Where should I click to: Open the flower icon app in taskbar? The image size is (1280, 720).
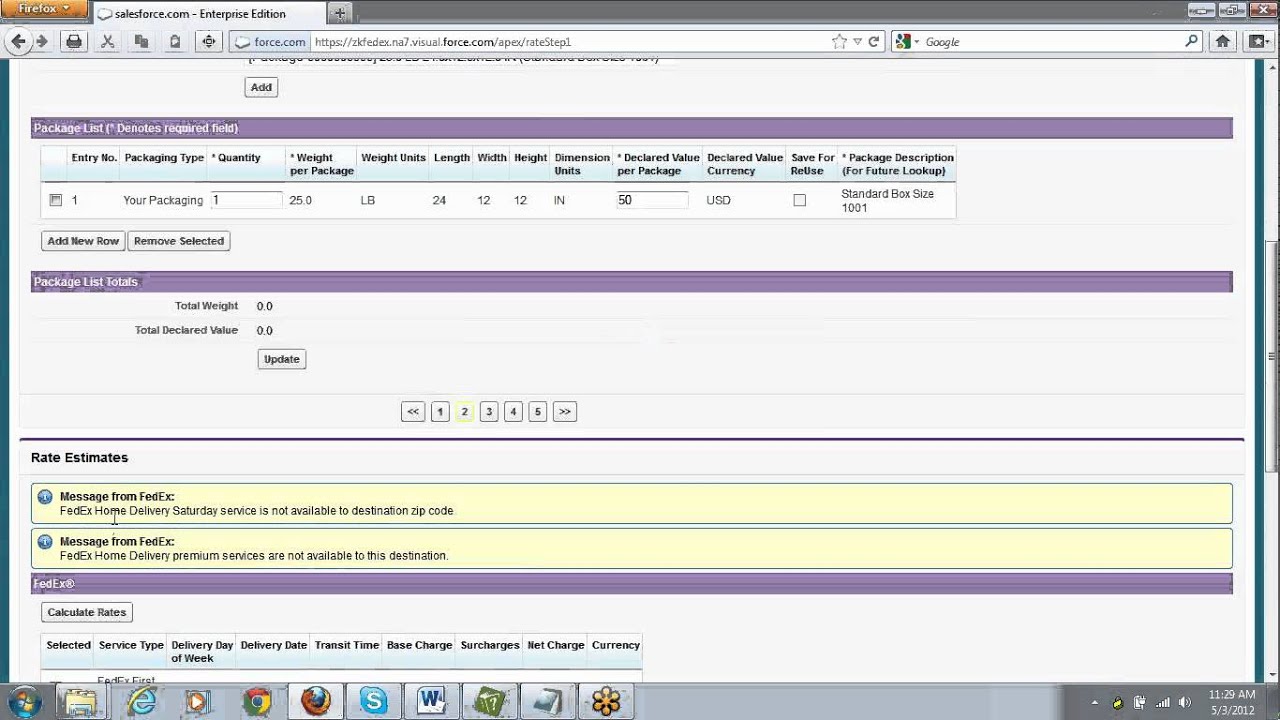click(606, 702)
